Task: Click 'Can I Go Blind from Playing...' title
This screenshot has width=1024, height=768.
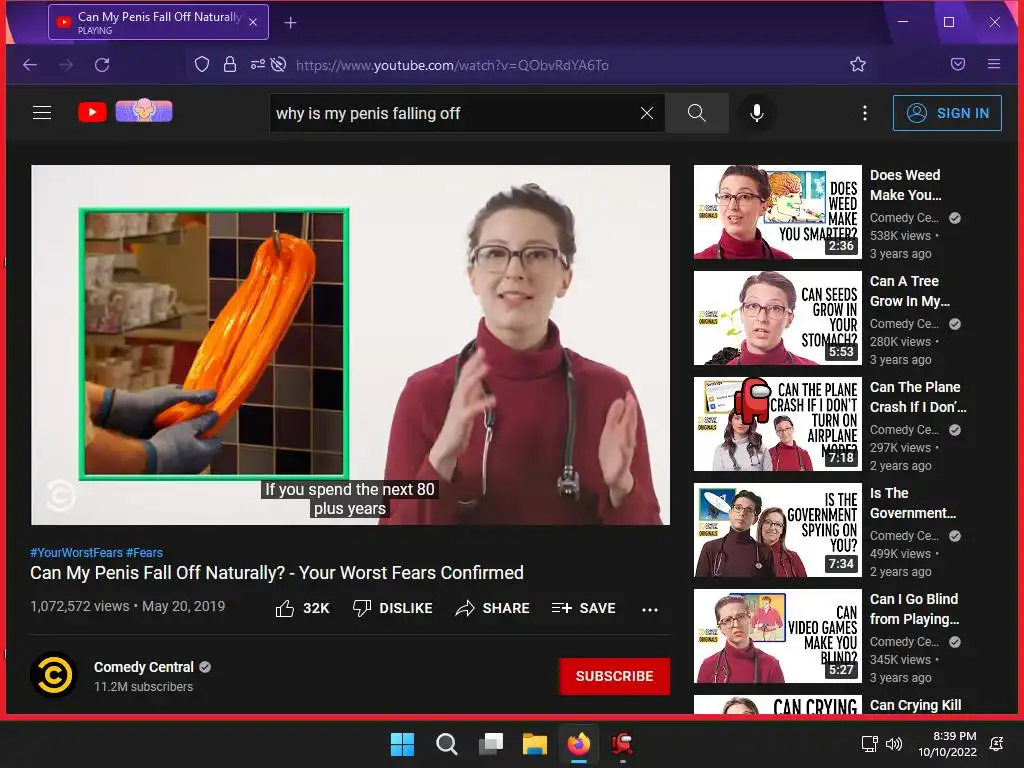Action: 914,609
